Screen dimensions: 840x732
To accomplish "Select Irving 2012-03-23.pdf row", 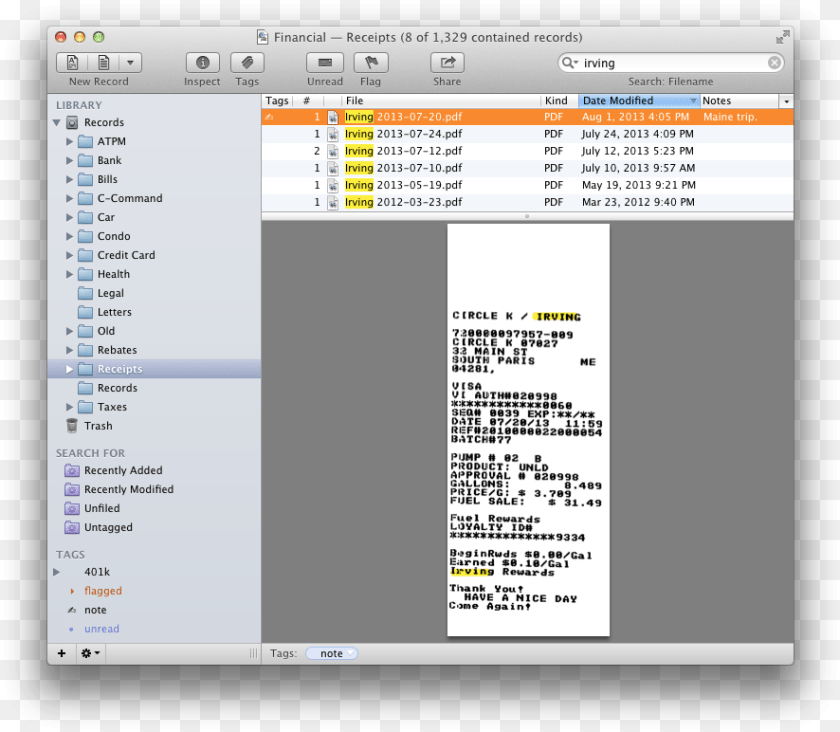I will coord(527,203).
